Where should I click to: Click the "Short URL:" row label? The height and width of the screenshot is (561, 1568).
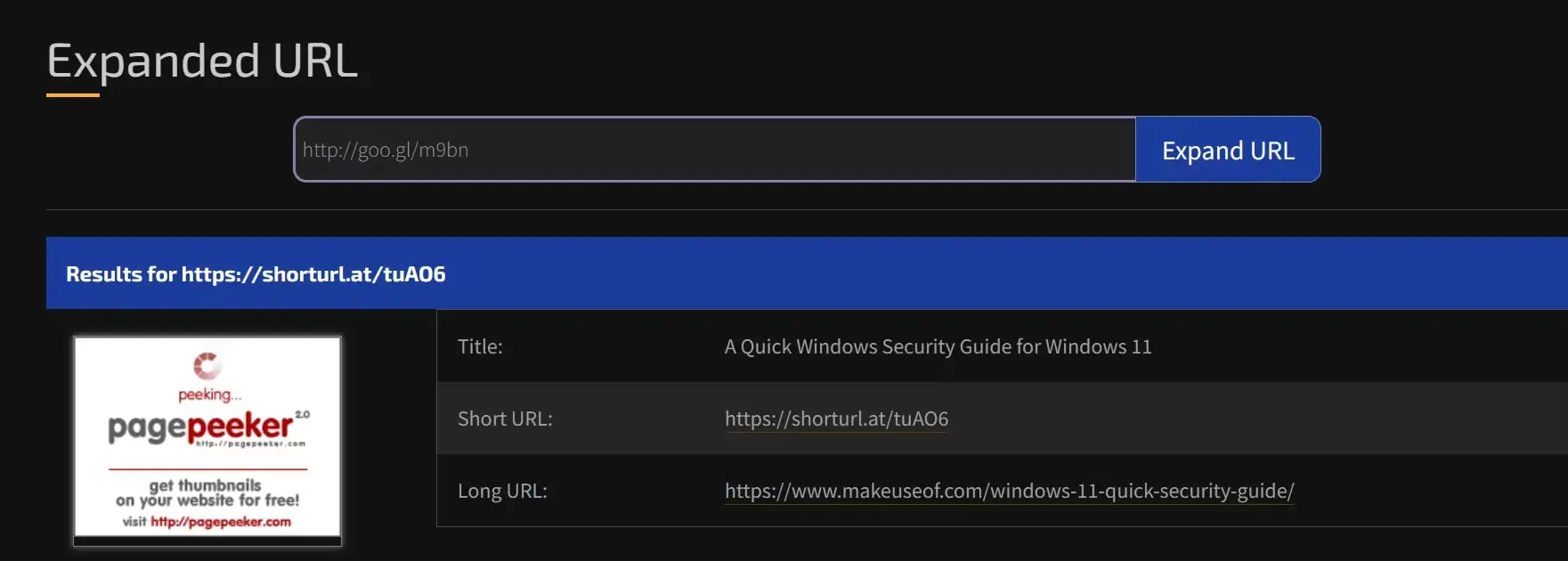[505, 419]
